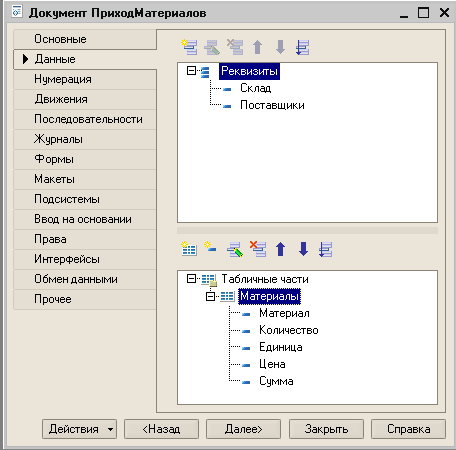Switch to the Формы tab
The image size is (456, 450).
pyautogui.click(x=85, y=159)
